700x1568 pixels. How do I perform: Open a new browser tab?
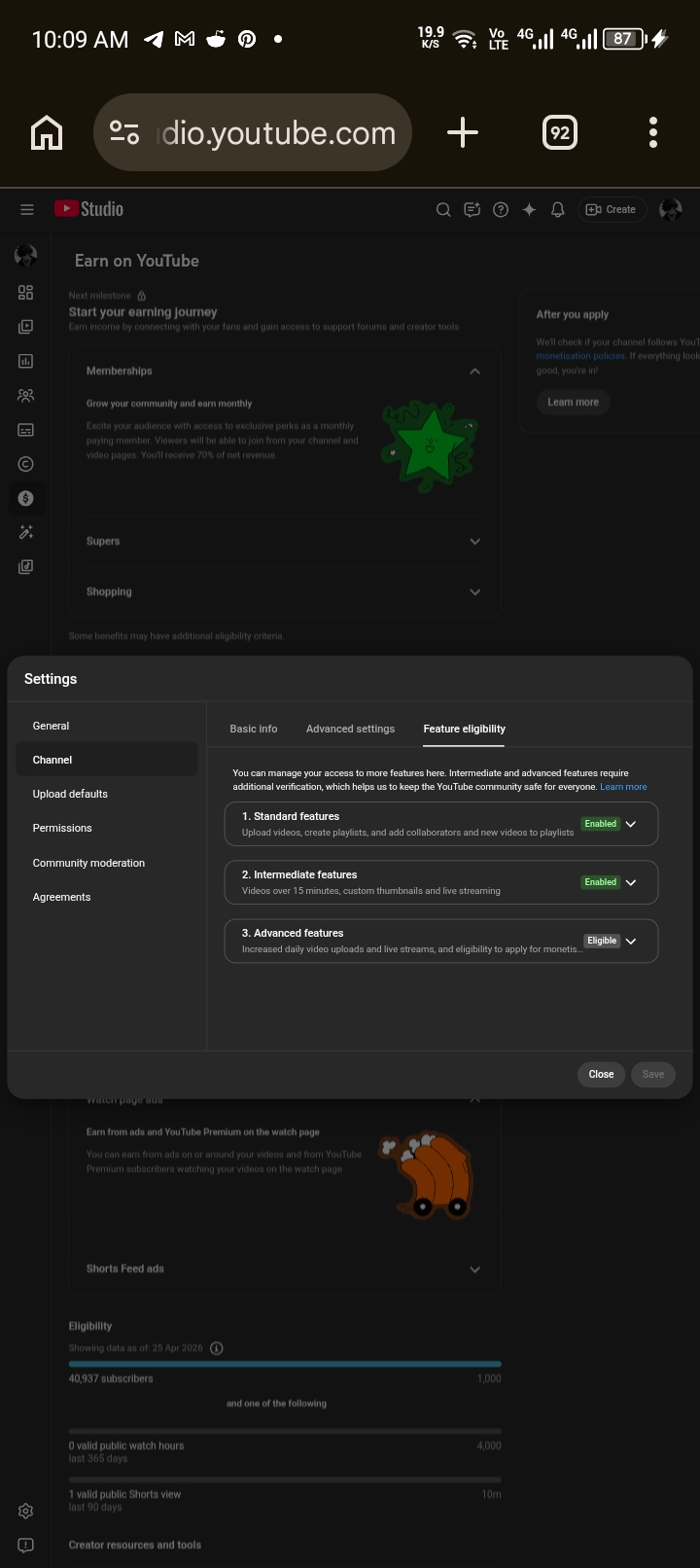[463, 132]
